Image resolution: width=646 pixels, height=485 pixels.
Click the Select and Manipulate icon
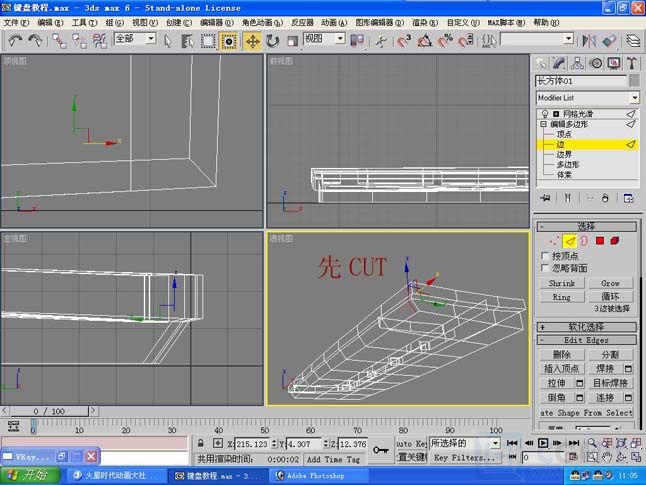[382, 41]
